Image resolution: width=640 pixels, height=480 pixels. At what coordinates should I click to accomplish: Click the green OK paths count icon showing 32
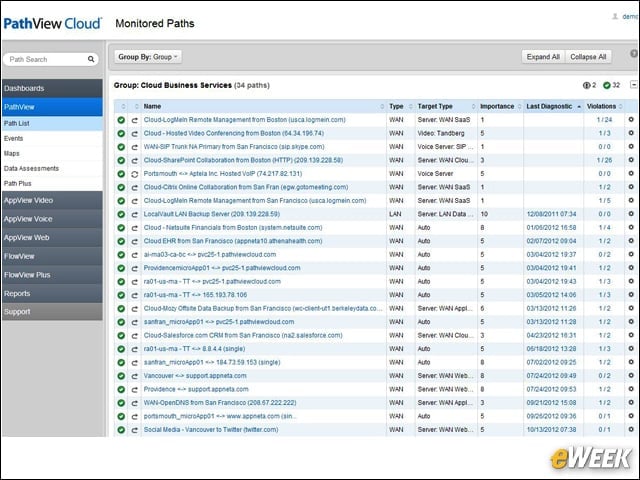click(607, 85)
